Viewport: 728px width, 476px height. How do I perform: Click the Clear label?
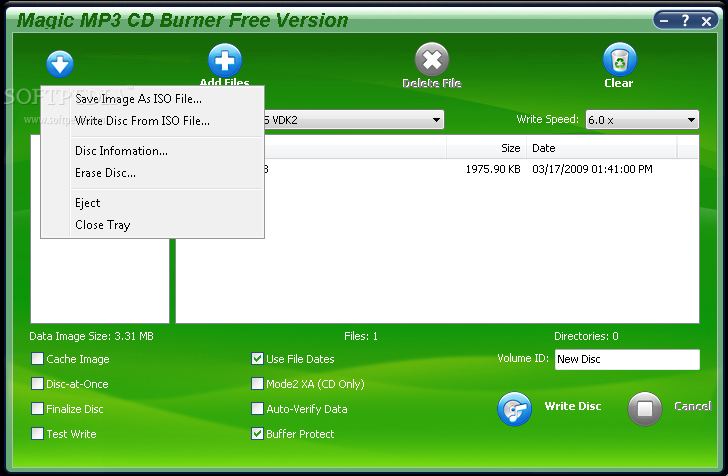[619, 83]
